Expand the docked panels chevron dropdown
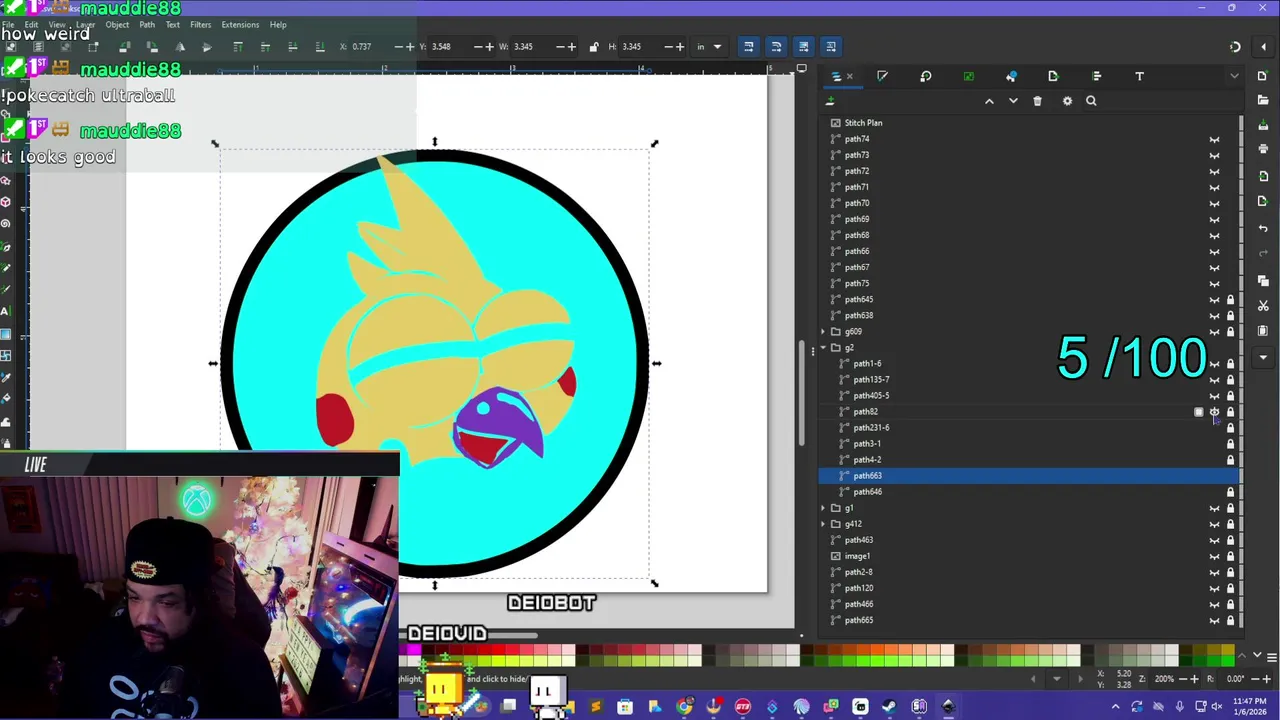Screen dimensions: 1280x720 tap(1234, 76)
